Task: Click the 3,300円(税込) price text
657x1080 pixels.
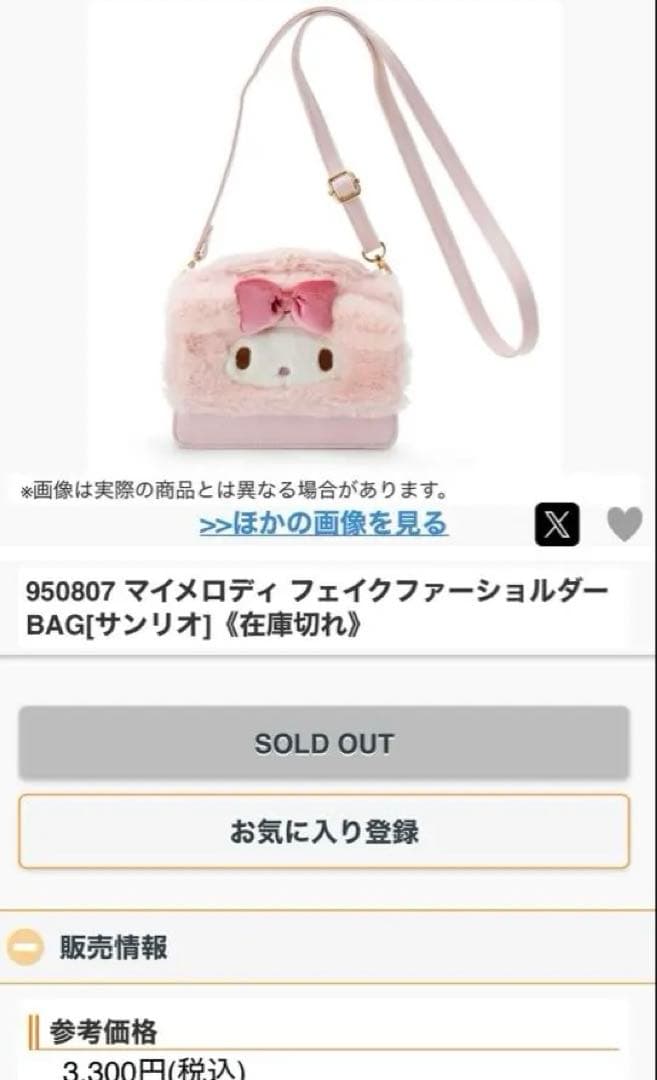Action: 154,1070
